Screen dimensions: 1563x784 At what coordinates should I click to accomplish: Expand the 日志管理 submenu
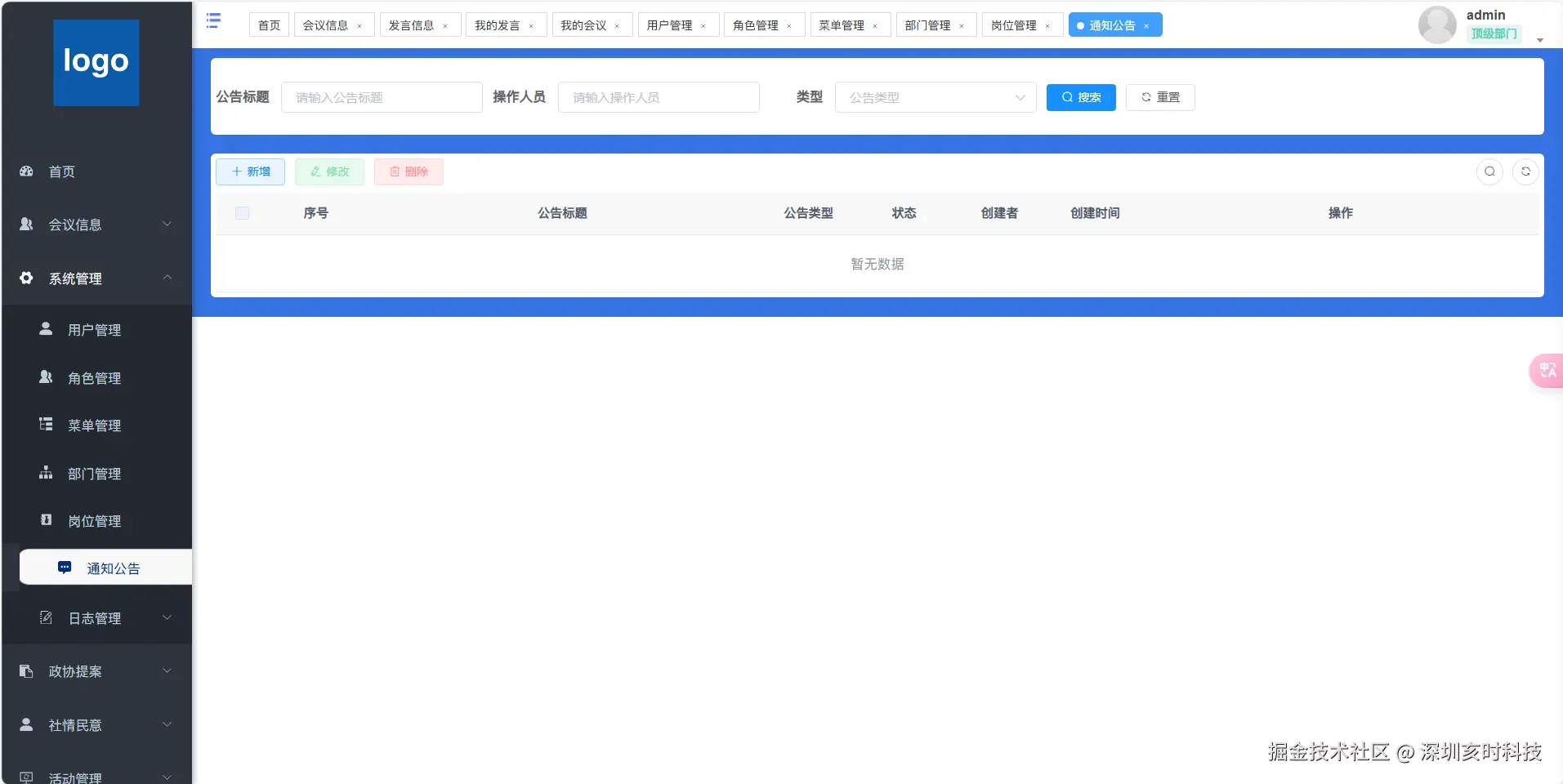pos(167,617)
